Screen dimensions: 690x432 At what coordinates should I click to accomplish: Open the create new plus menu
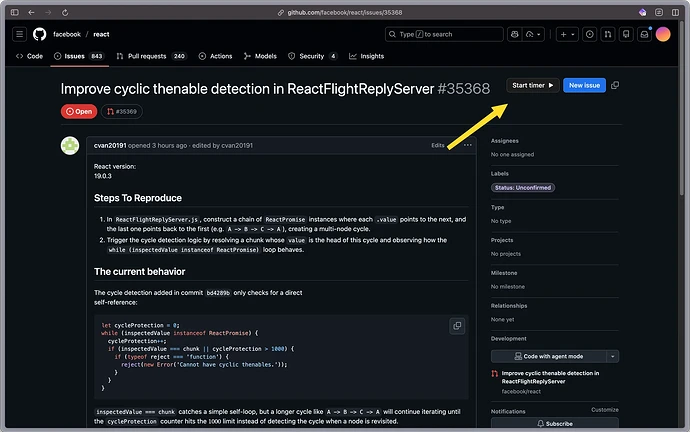click(567, 34)
